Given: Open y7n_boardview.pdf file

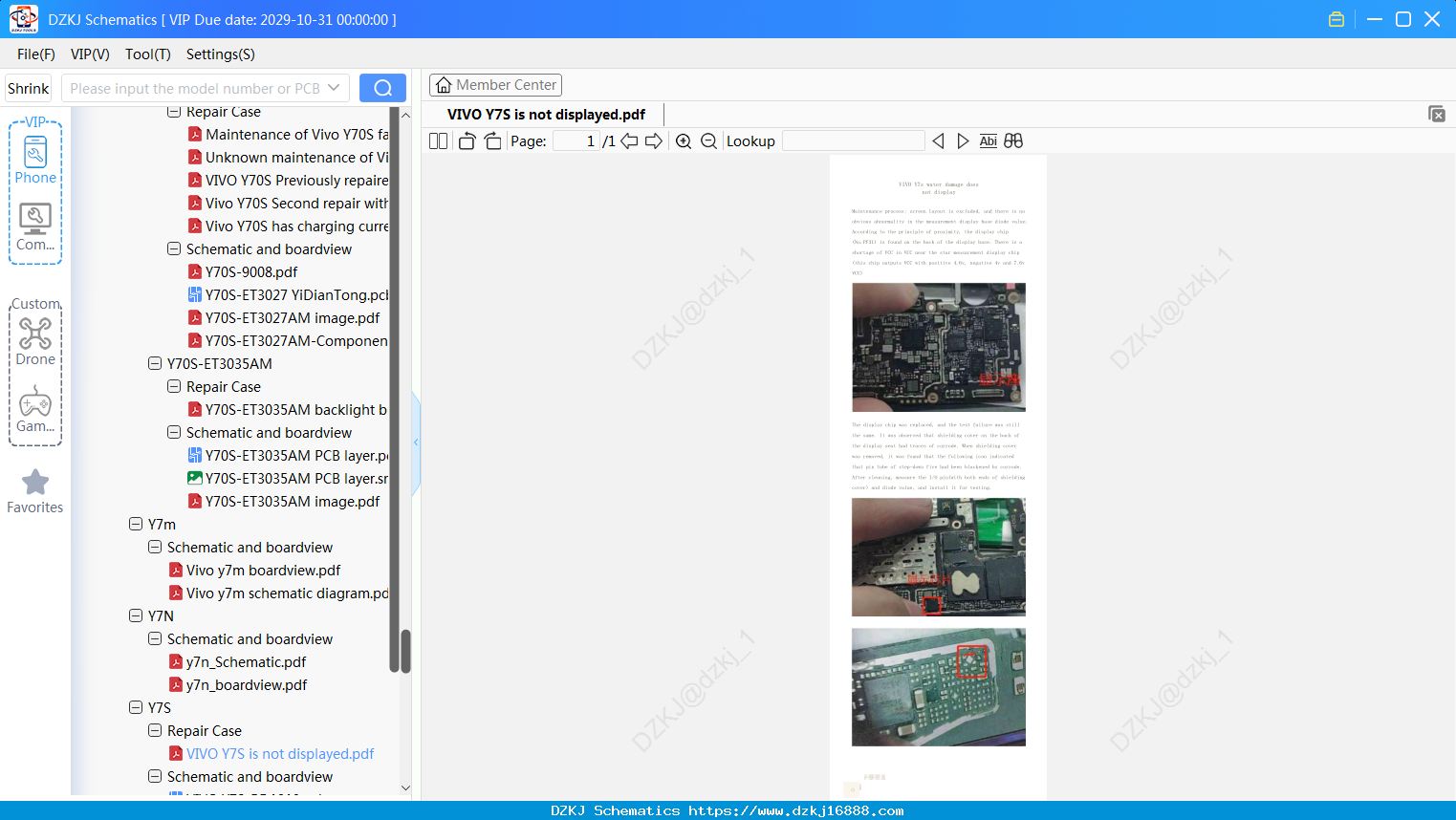Looking at the screenshot, I should click(246, 684).
